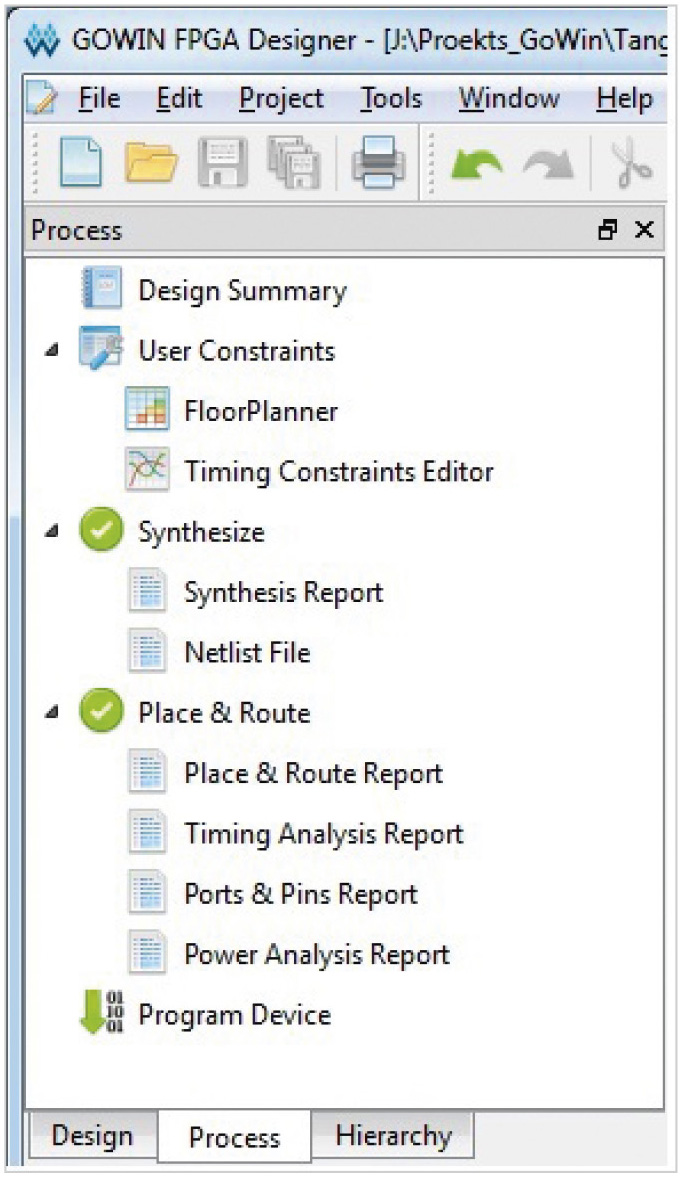Collapse the User Constraints tree node
The height and width of the screenshot is (1178, 681).
50,351
